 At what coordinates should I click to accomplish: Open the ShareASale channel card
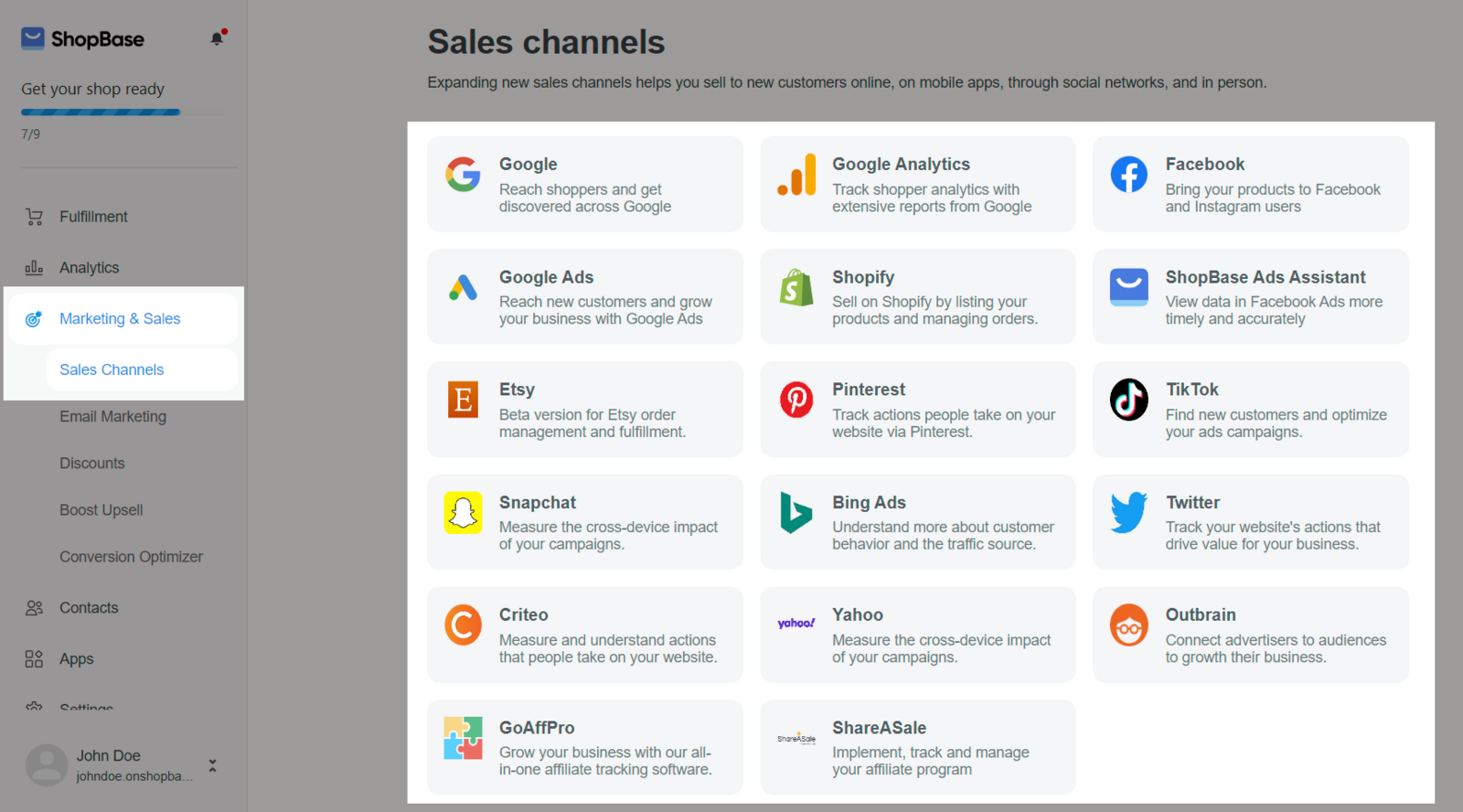(x=918, y=747)
